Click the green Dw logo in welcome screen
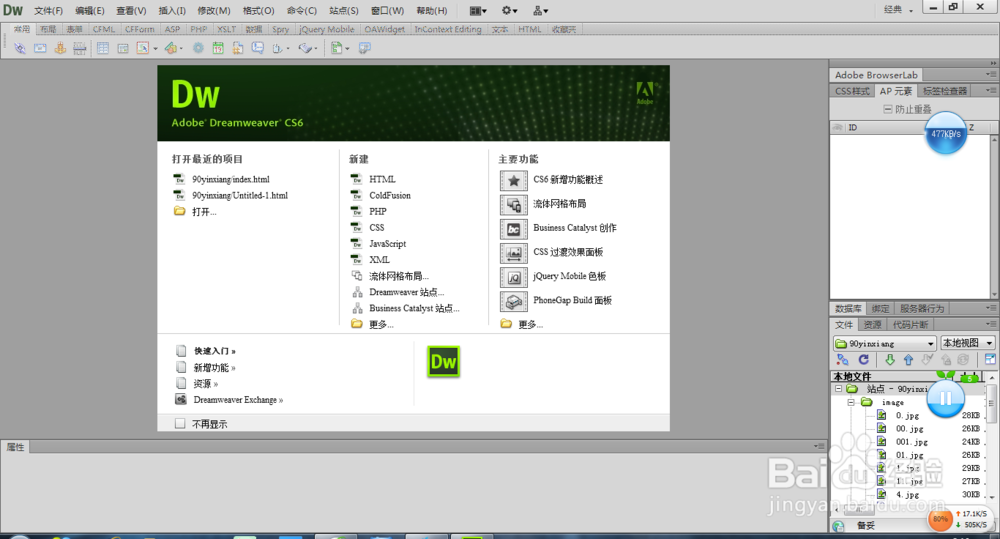This screenshot has width=1000, height=539. [443, 362]
